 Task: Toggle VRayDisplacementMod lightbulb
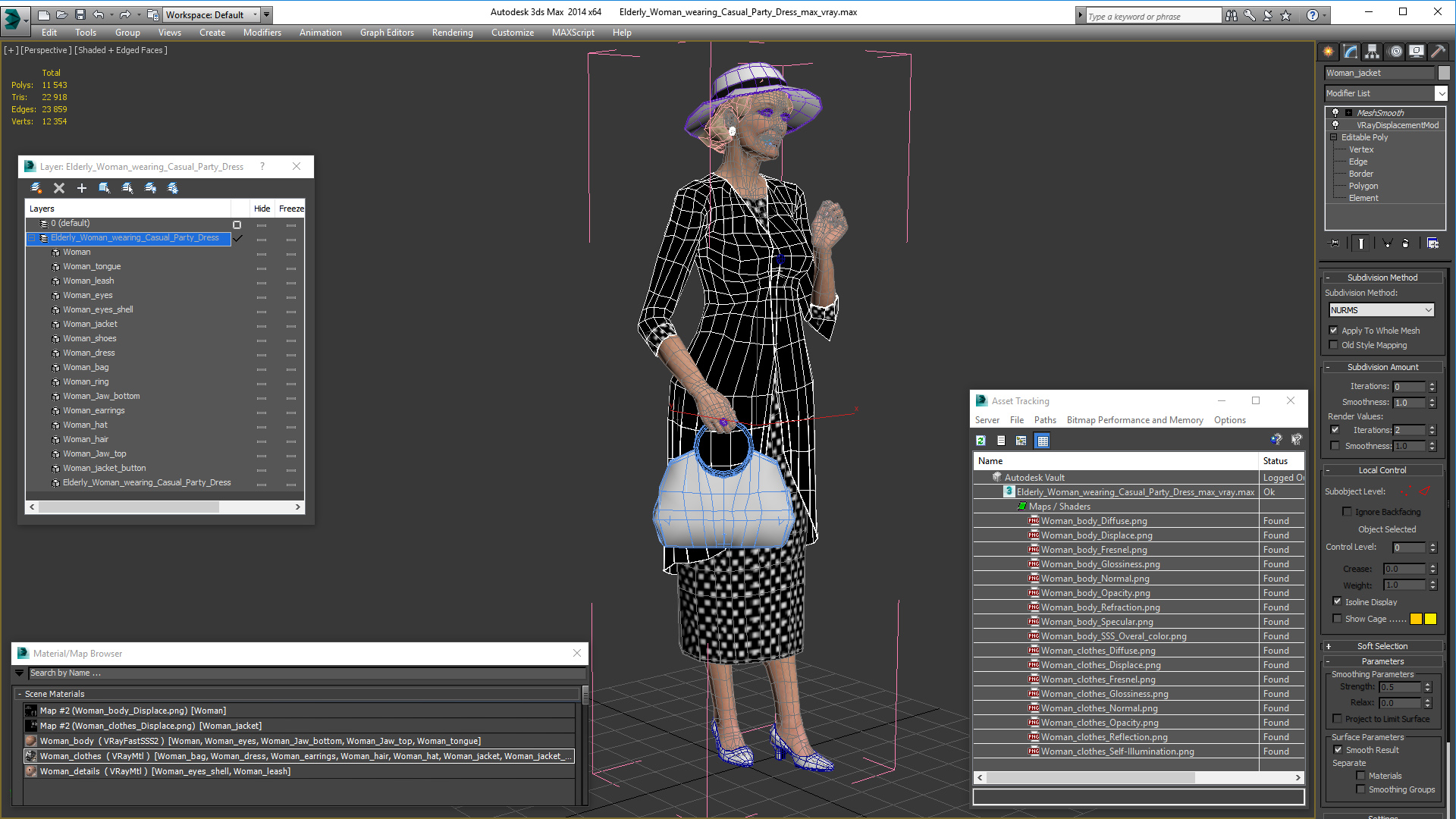1335,125
